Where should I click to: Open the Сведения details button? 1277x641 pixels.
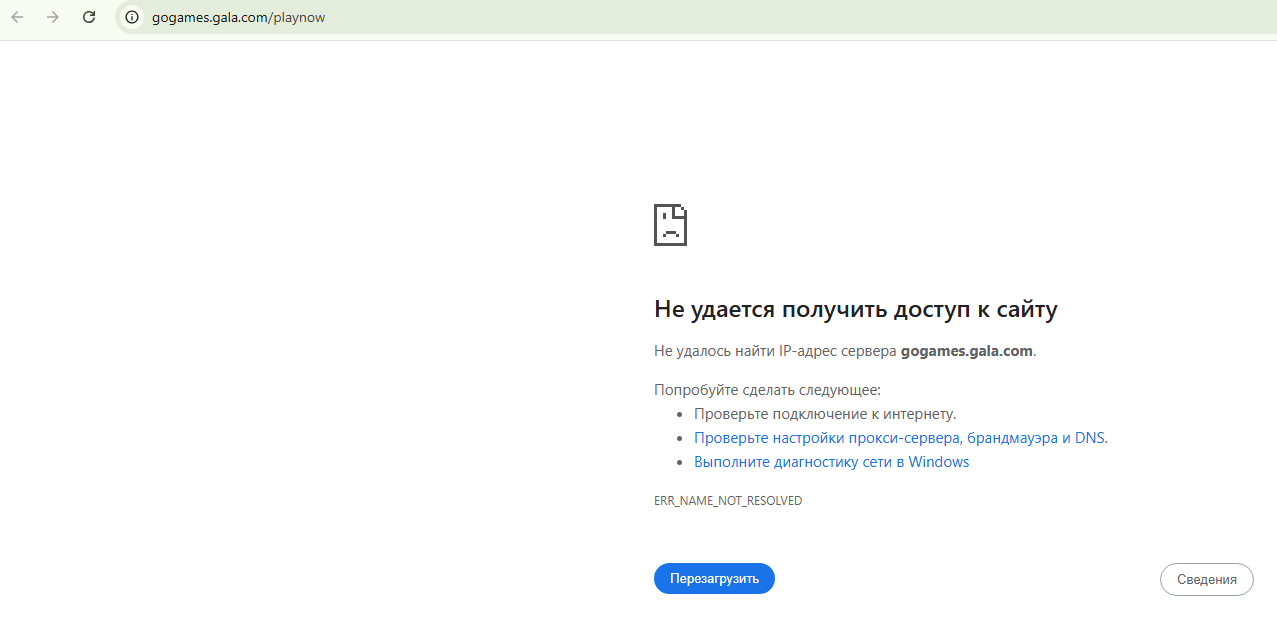tap(1206, 579)
